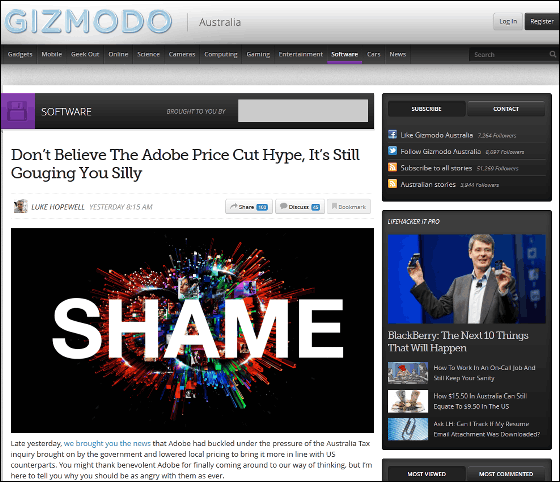Click the Twitter bird icon in sidebar

pos(392,151)
